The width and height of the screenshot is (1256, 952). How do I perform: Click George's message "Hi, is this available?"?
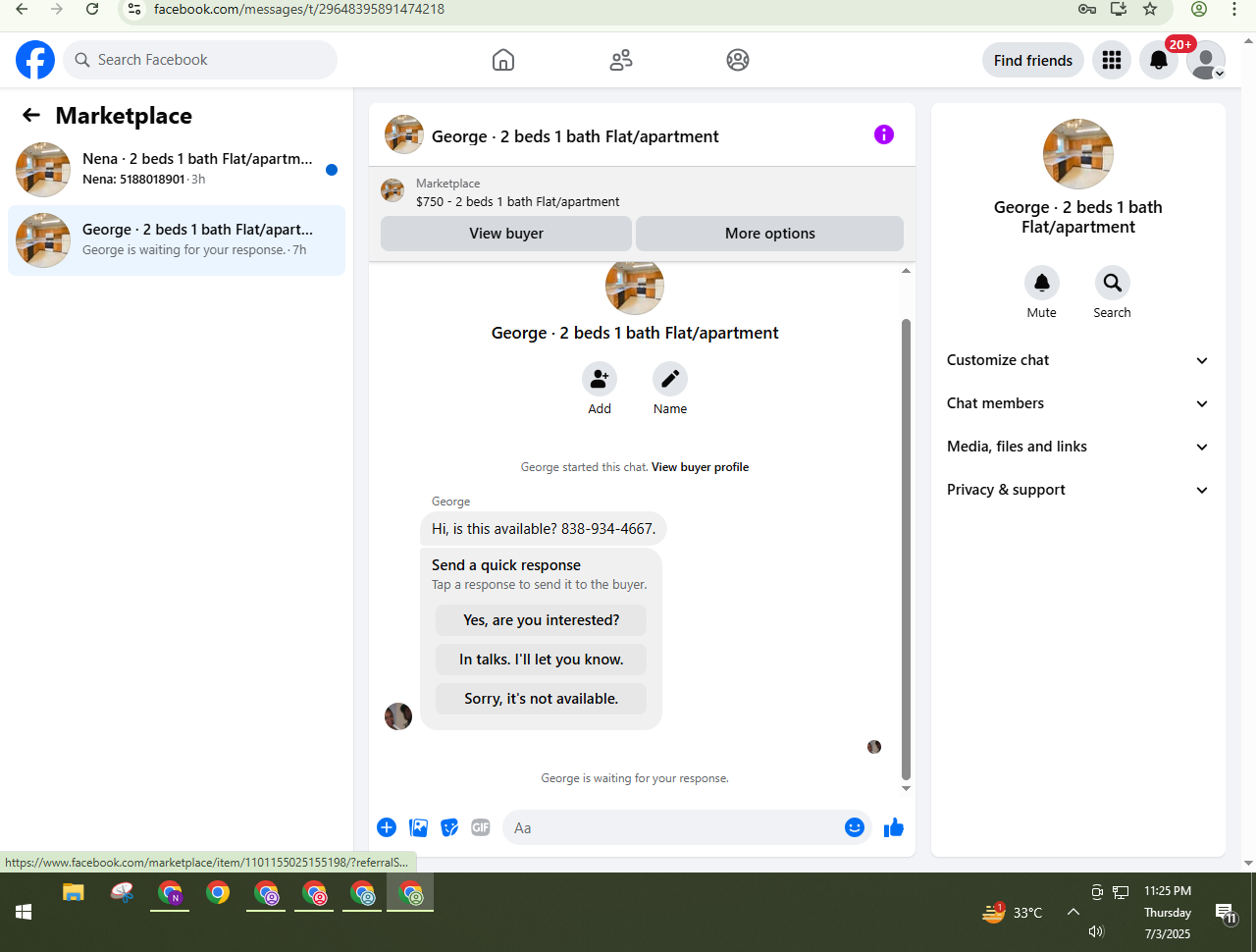(544, 528)
